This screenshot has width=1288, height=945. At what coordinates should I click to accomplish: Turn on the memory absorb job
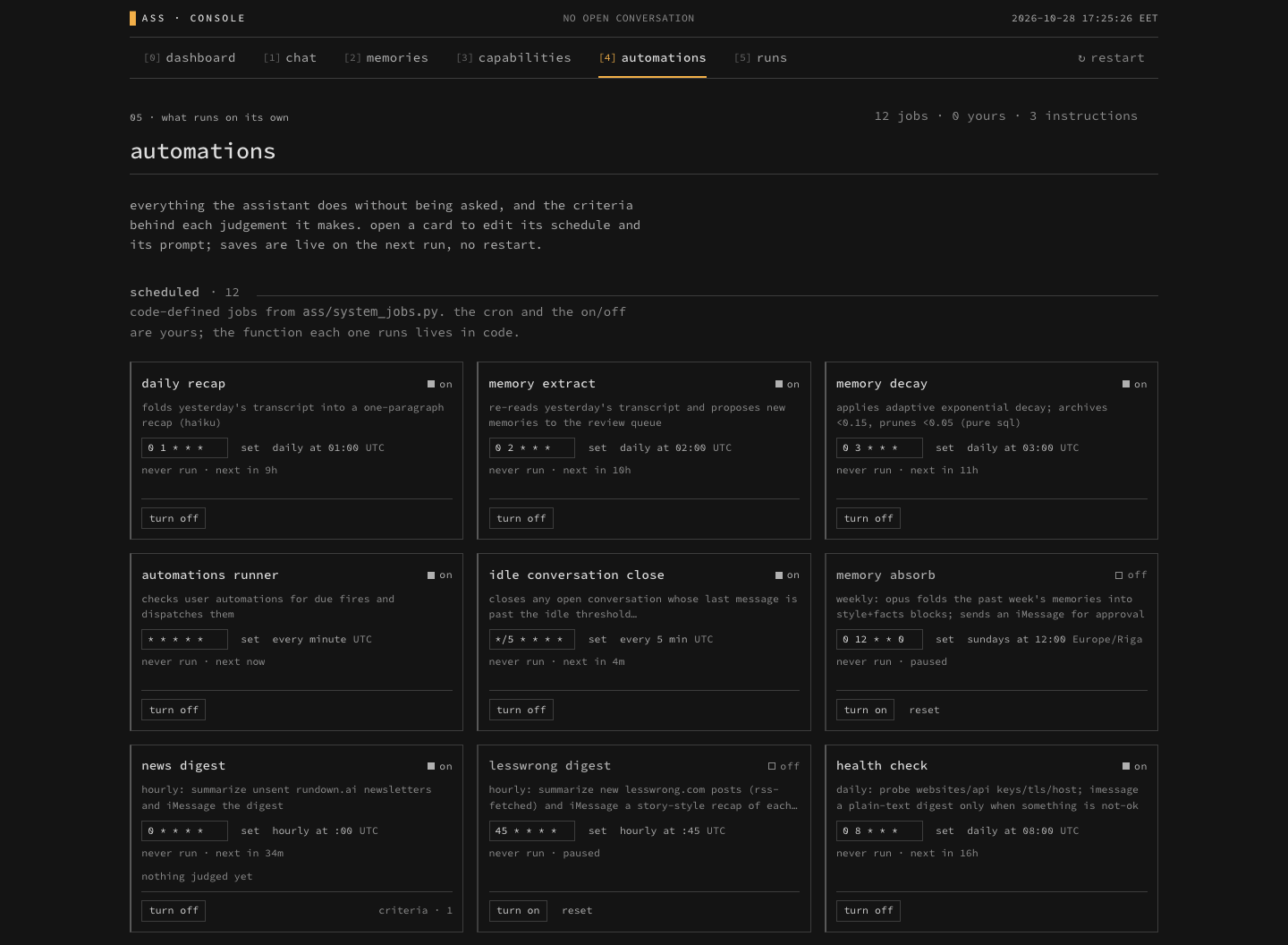click(x=865, y=710)
